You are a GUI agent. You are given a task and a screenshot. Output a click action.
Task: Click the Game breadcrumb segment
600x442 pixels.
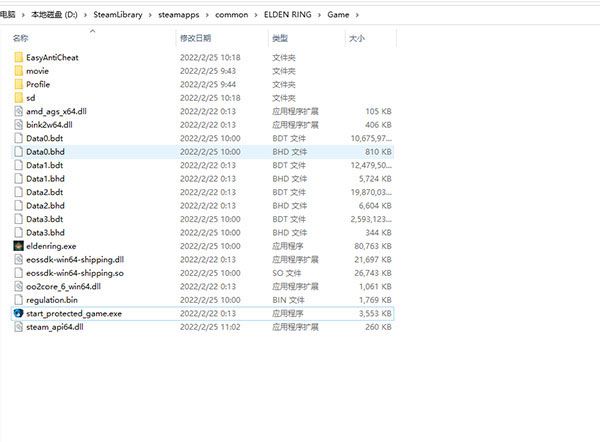338,15
